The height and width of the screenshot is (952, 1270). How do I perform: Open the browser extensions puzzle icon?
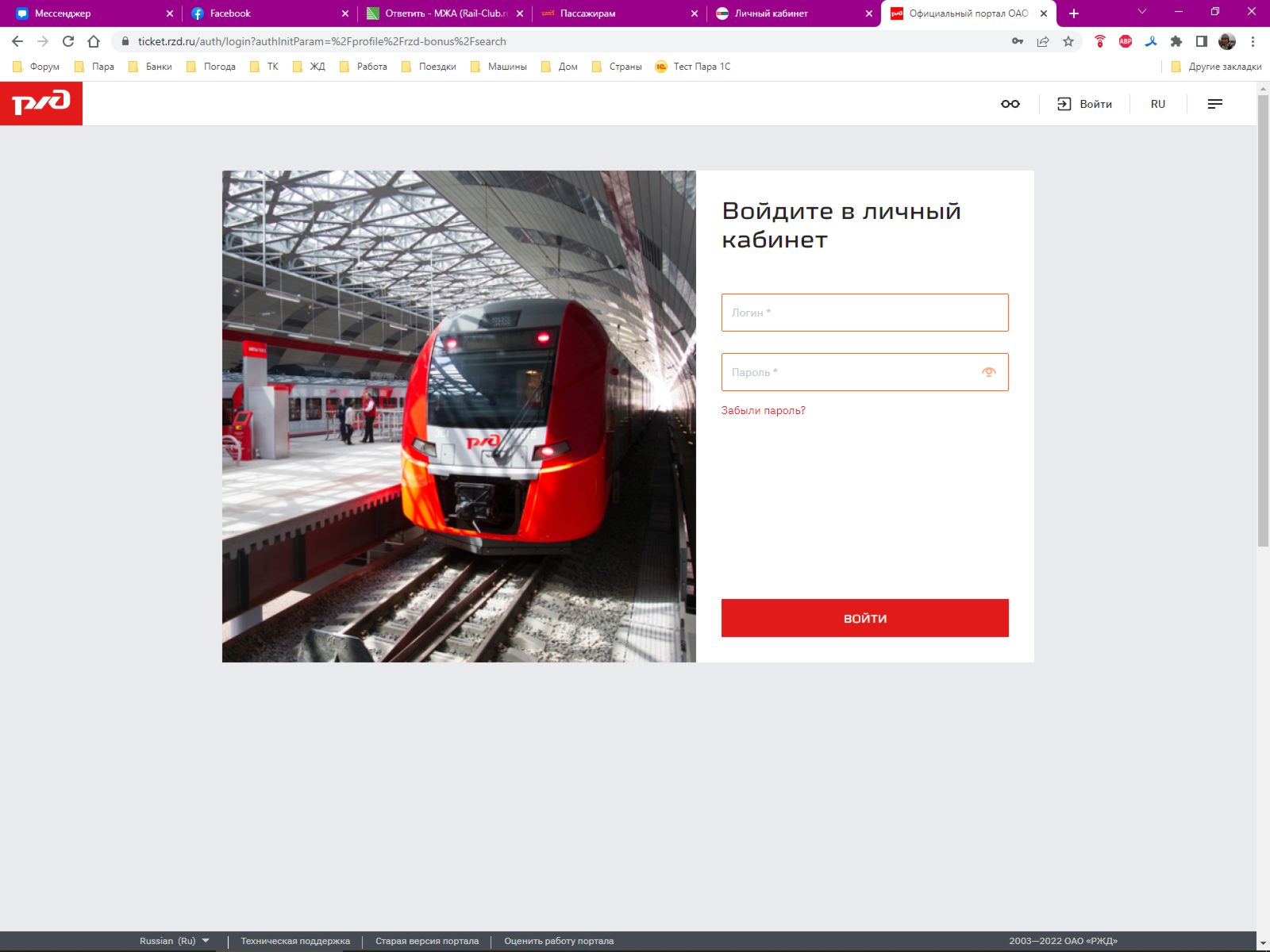(x=1176, y=41)
